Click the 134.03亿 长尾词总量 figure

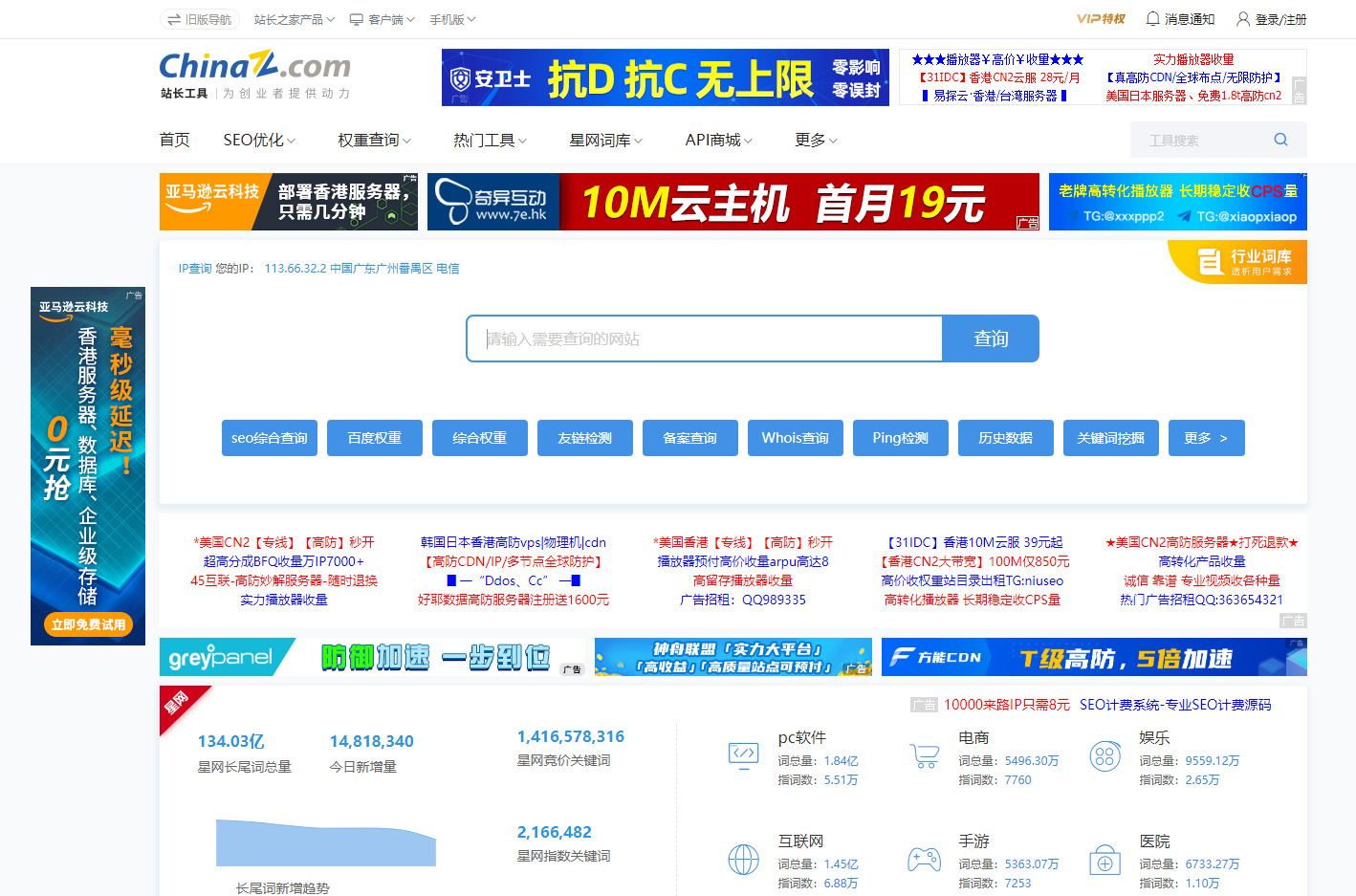click(x=231, y=741)
